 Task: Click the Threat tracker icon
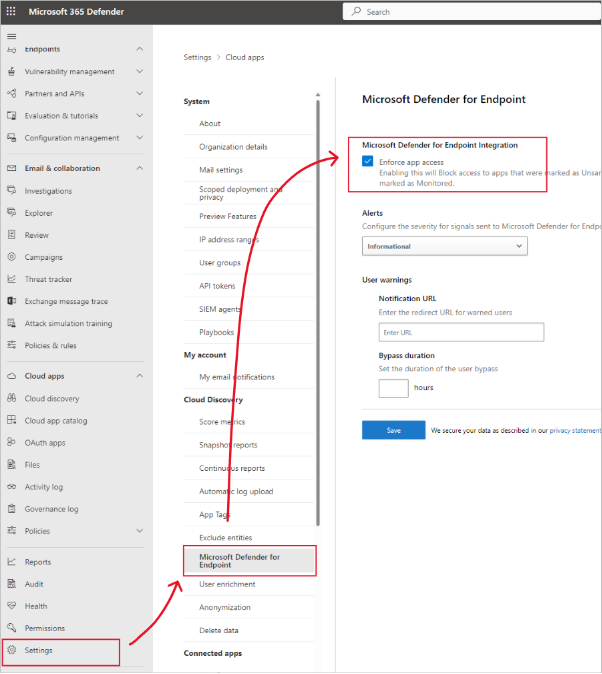12,279
